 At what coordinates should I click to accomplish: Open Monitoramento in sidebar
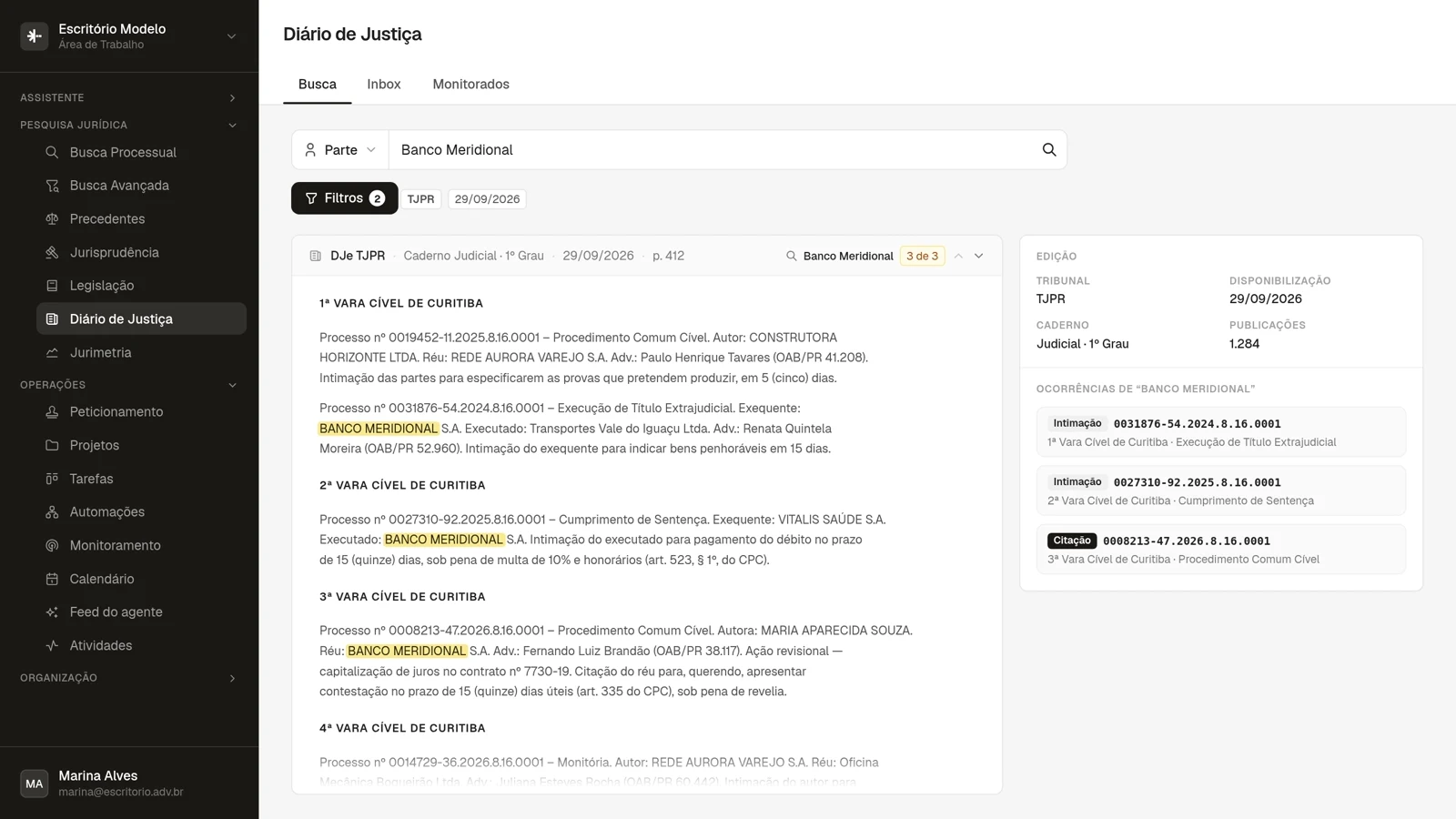coord(141,545)
